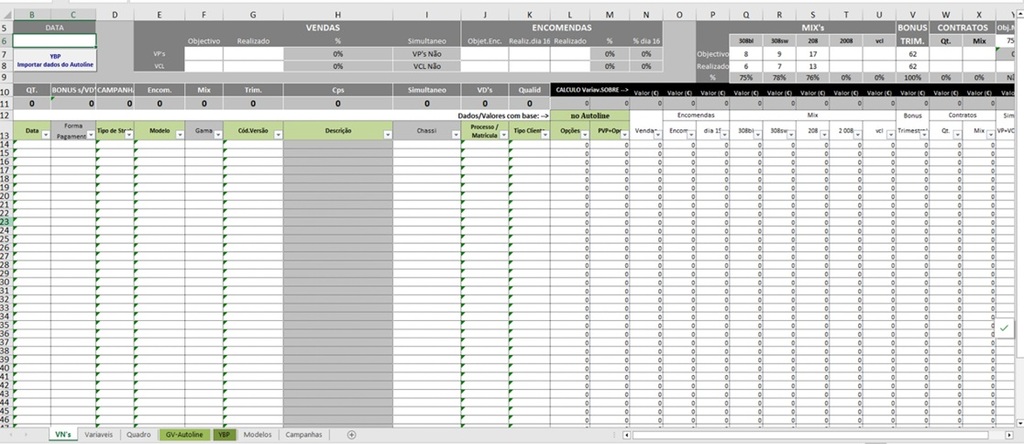Click the green checkmark icon at right edge

(x=1004, y=328)
